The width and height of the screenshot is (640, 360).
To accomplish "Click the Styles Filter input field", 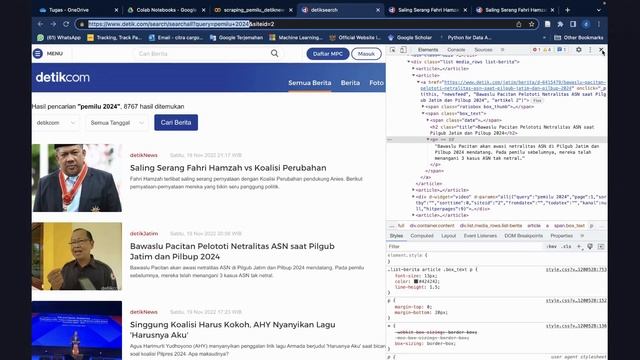I will coord(465,247).
